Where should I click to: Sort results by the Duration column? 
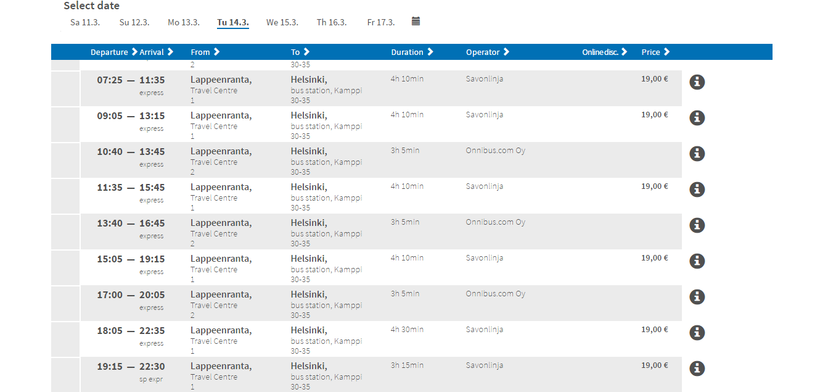tap(412, 52)
